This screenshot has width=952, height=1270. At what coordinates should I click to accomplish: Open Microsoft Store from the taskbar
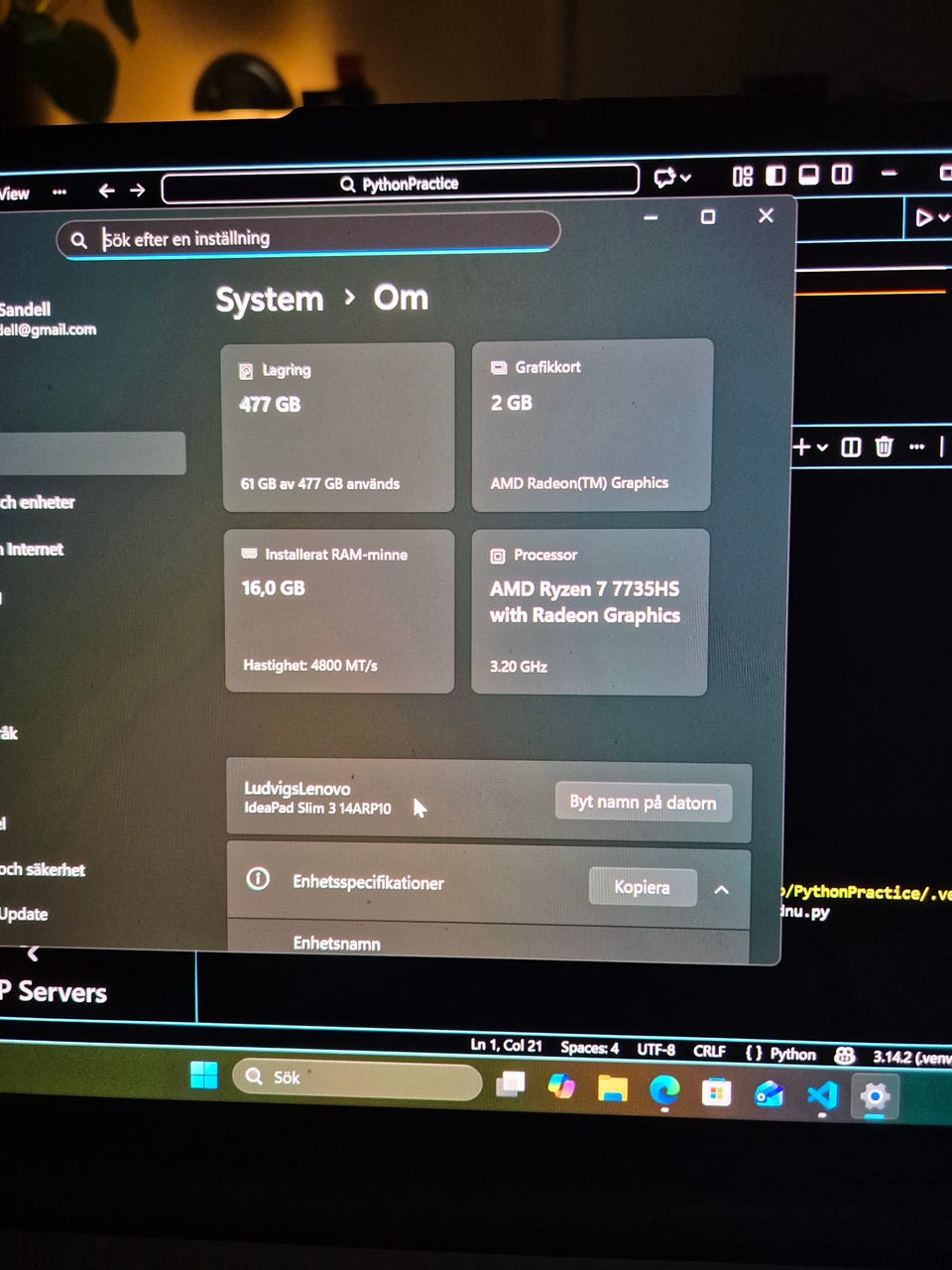tap(716, 1093)
